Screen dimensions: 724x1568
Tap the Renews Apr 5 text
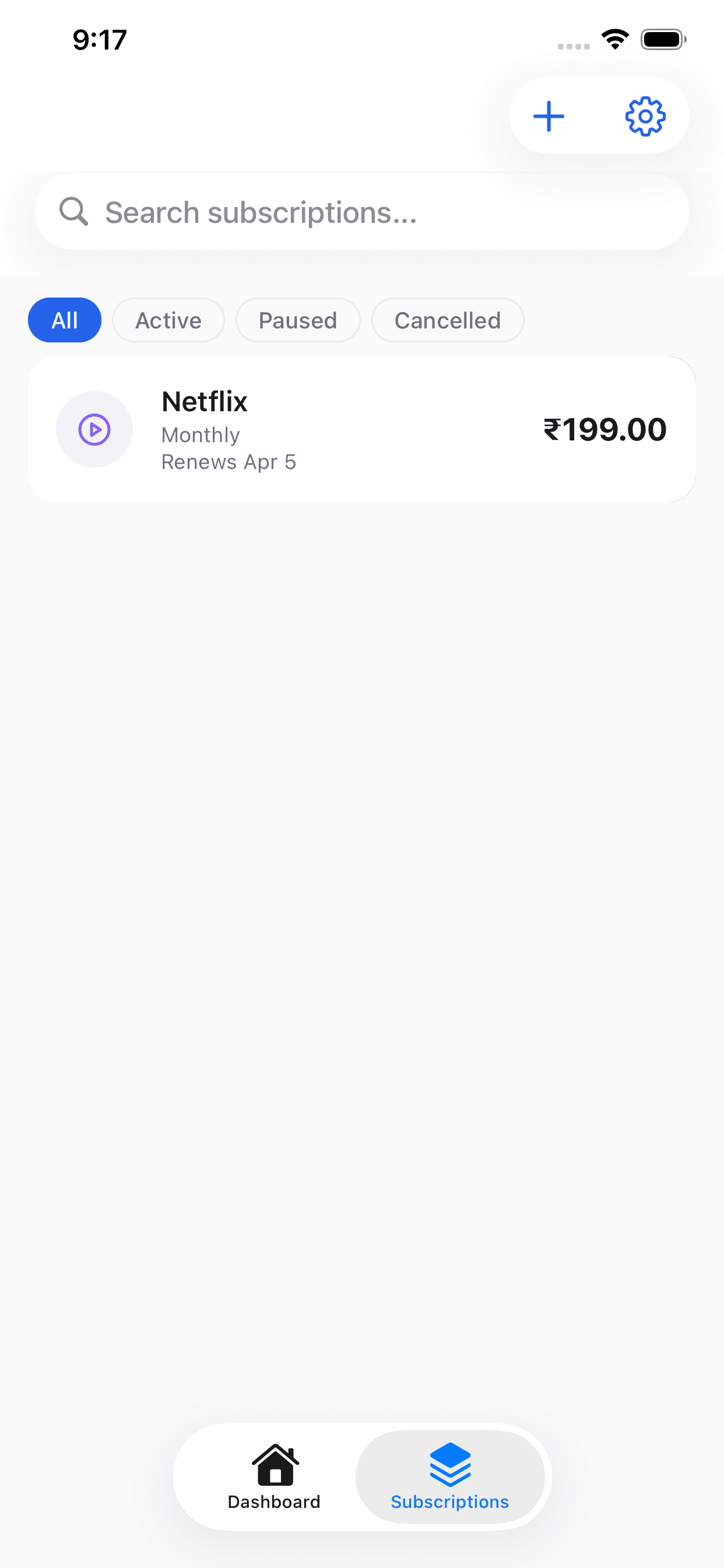click(229, 462)
